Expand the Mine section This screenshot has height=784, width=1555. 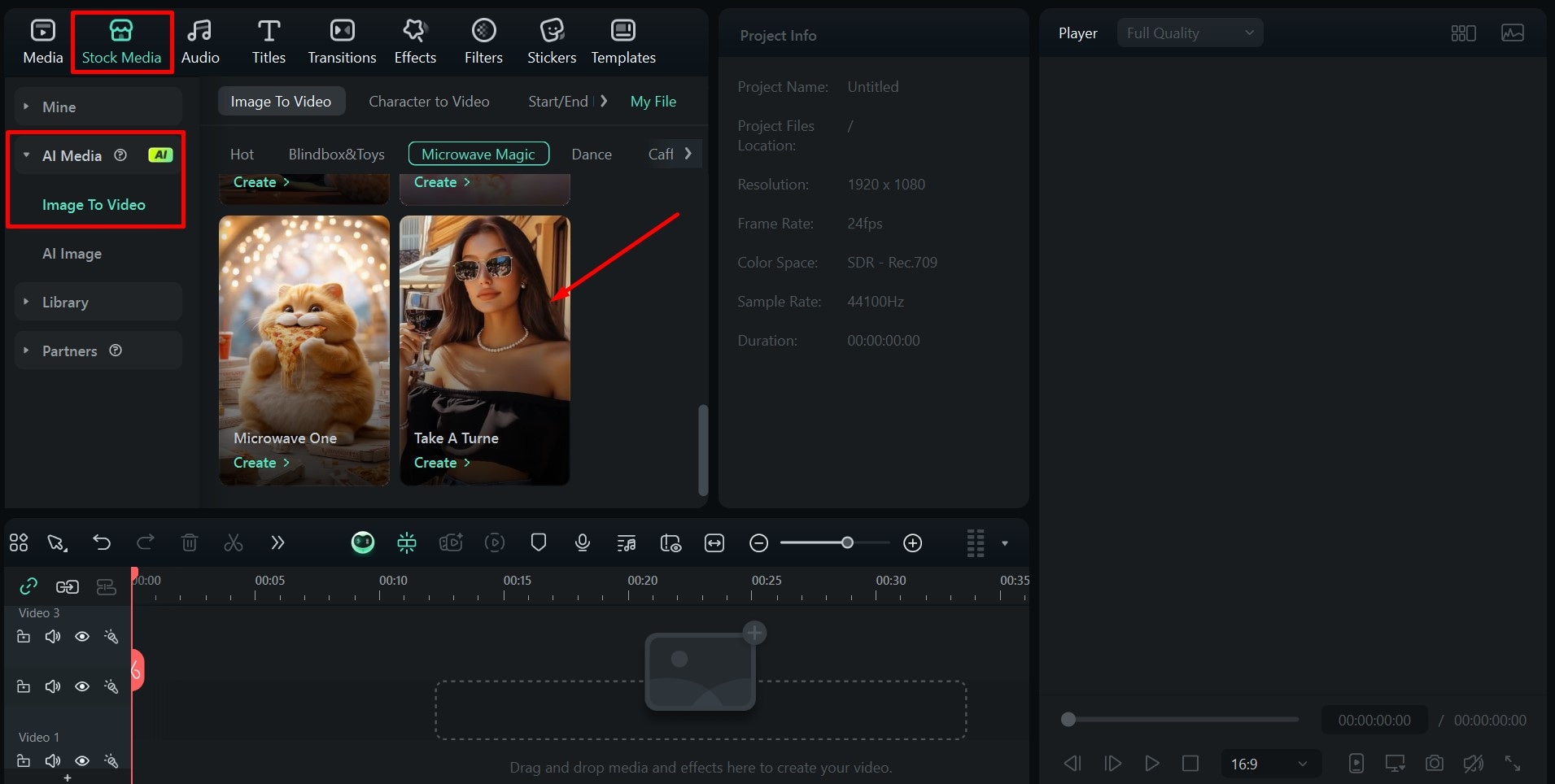98,107
